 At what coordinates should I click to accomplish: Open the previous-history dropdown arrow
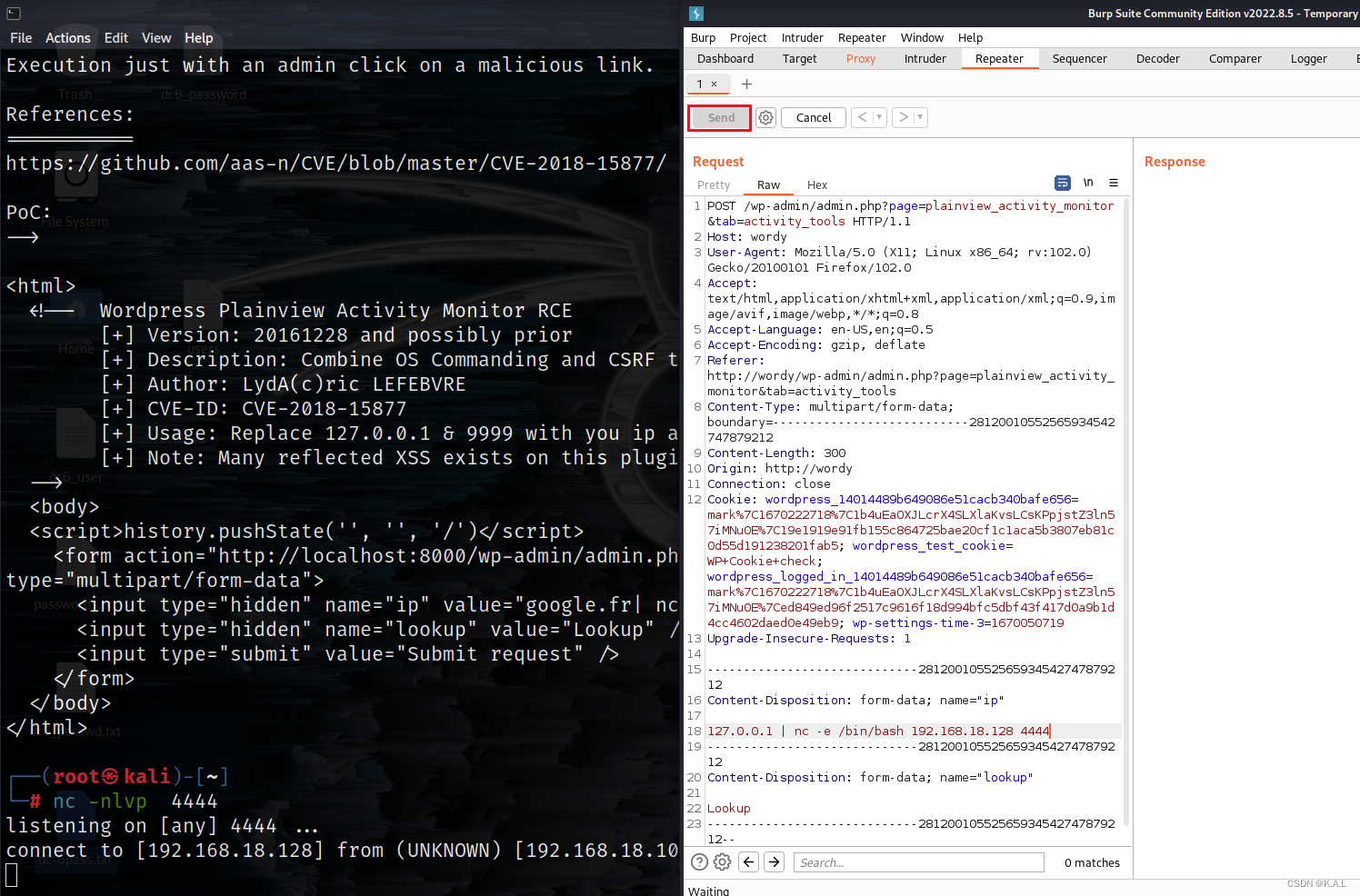879,117
